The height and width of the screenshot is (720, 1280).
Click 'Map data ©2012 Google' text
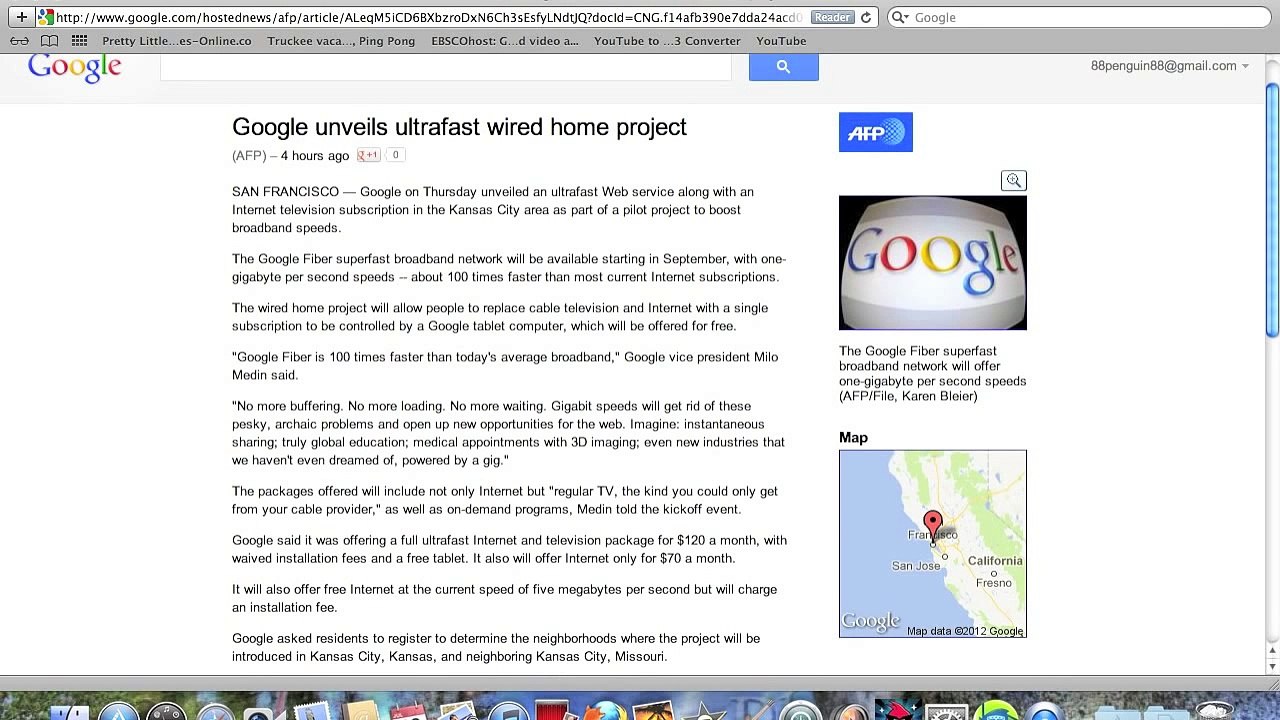[x=965, y=631]
